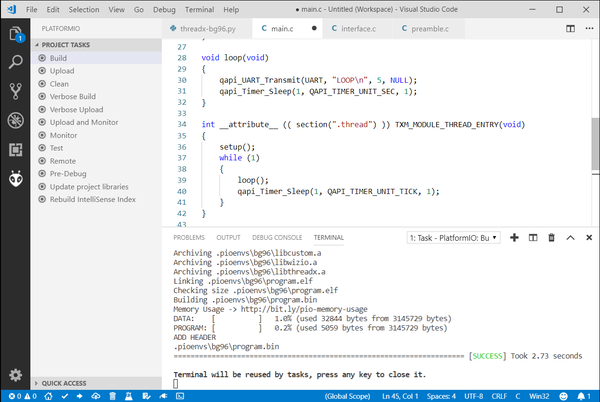Switch to interface.c tab
600x402 pixels.
[x=357, y=29]
